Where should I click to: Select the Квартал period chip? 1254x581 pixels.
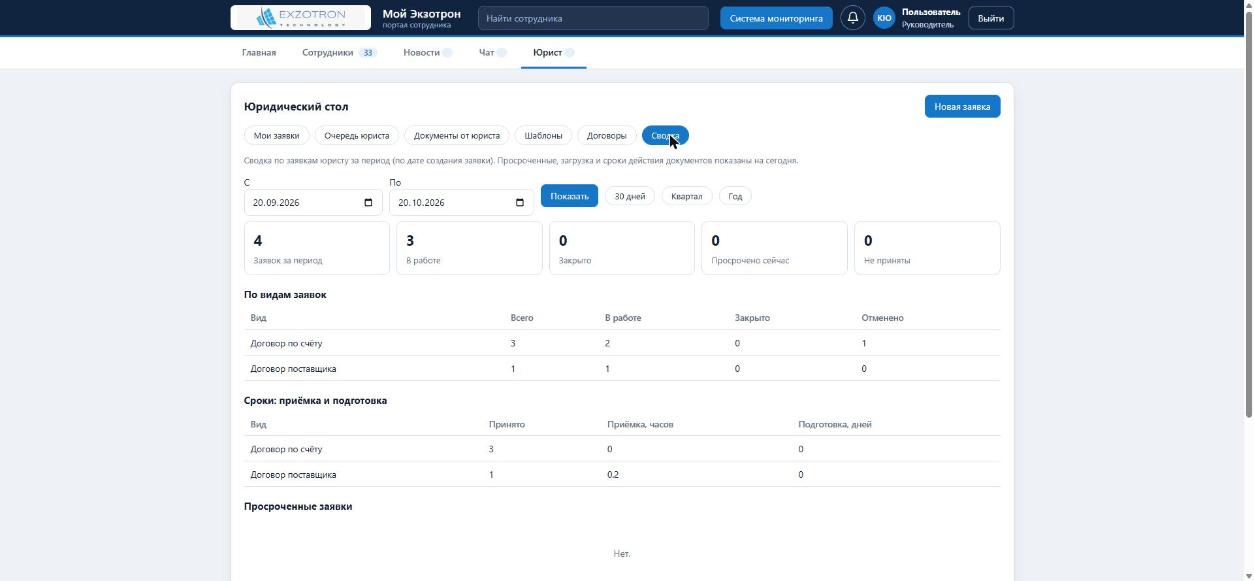click(x=687, y=196)
